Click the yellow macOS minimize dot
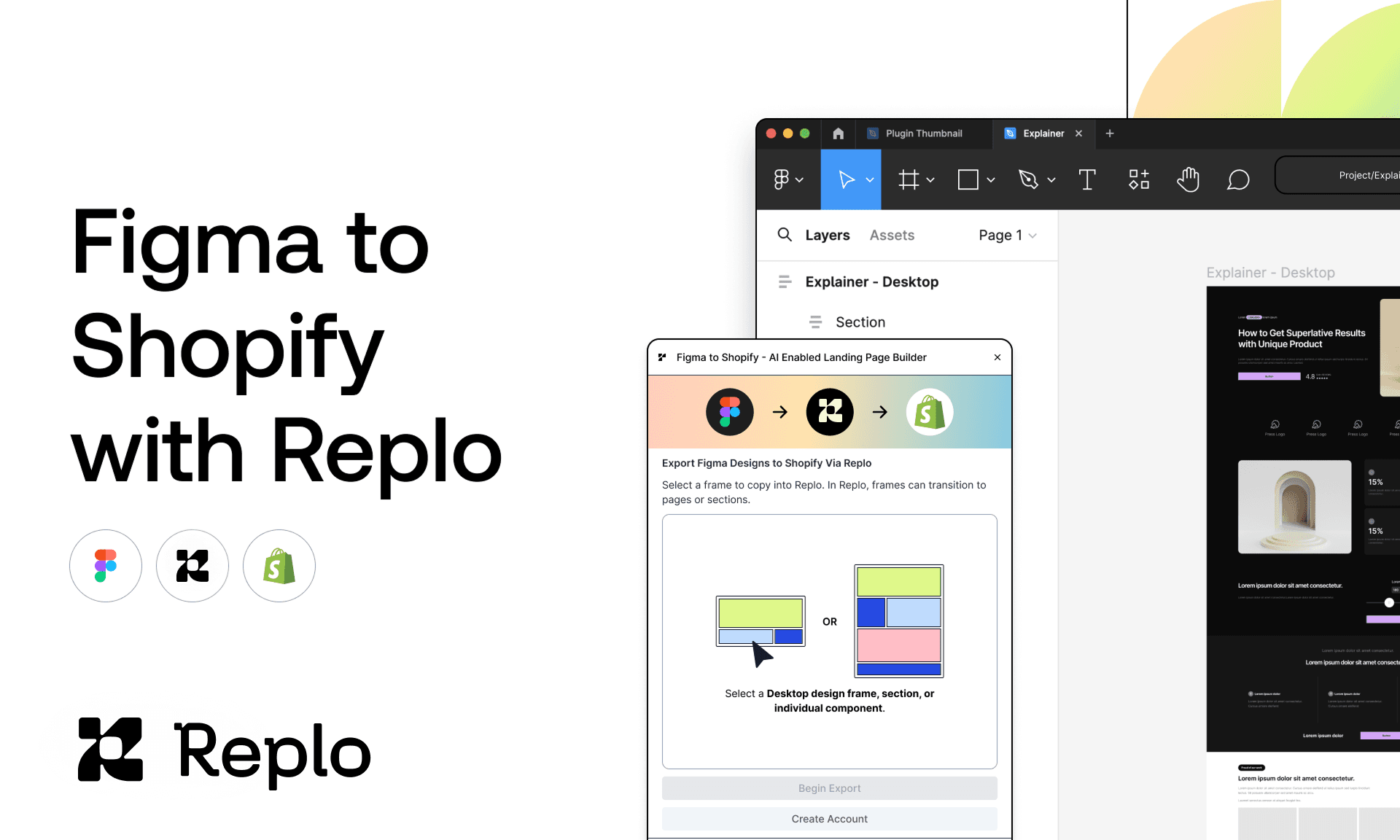 click(x=787, y=133)
